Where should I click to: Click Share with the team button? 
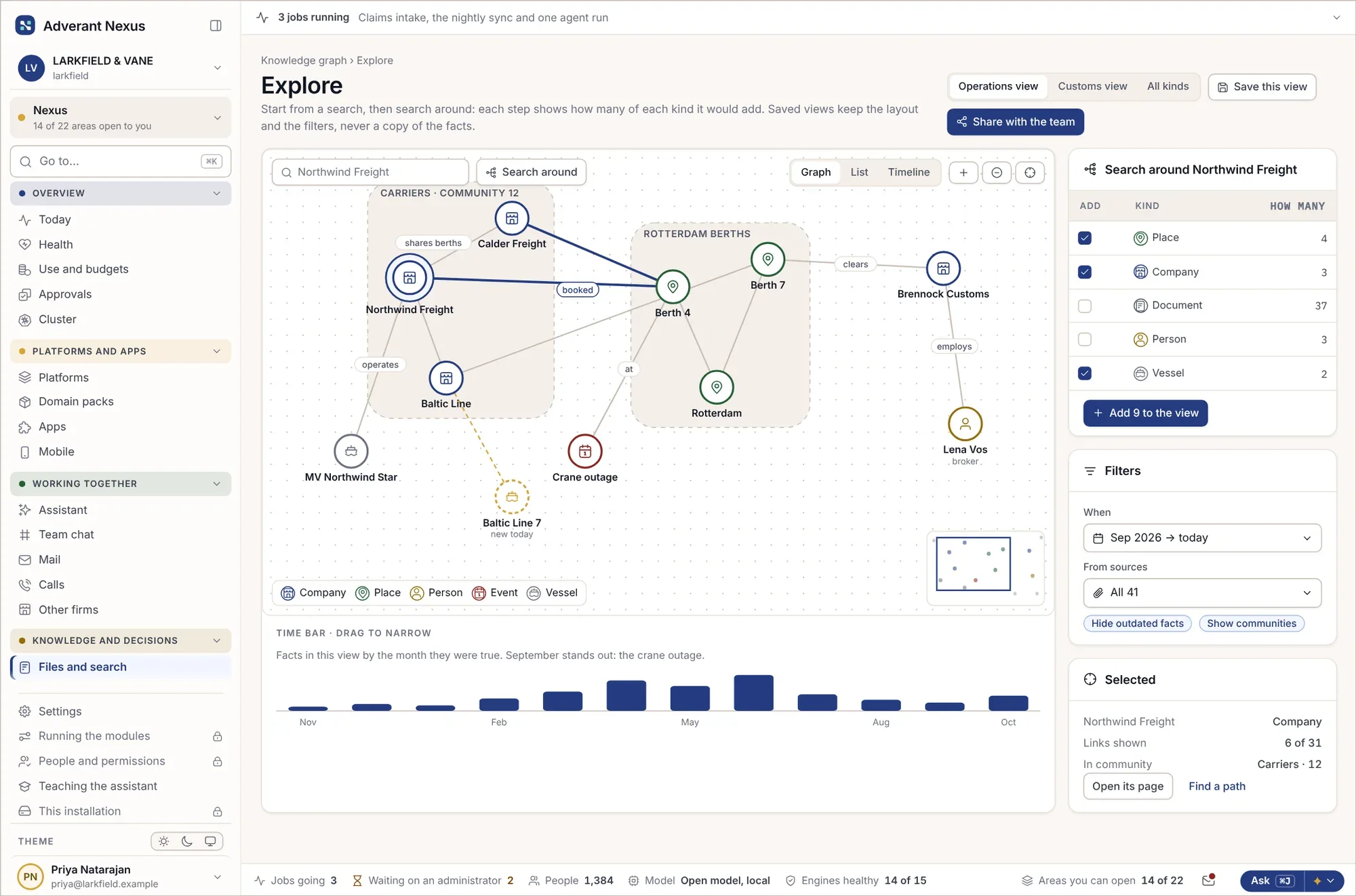tap(1015, 122)
